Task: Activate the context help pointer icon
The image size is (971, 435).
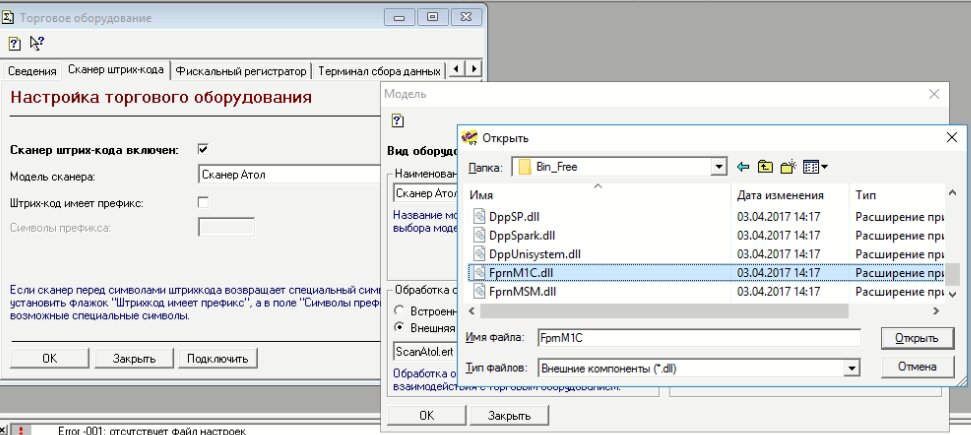Action: pos(37,43)
